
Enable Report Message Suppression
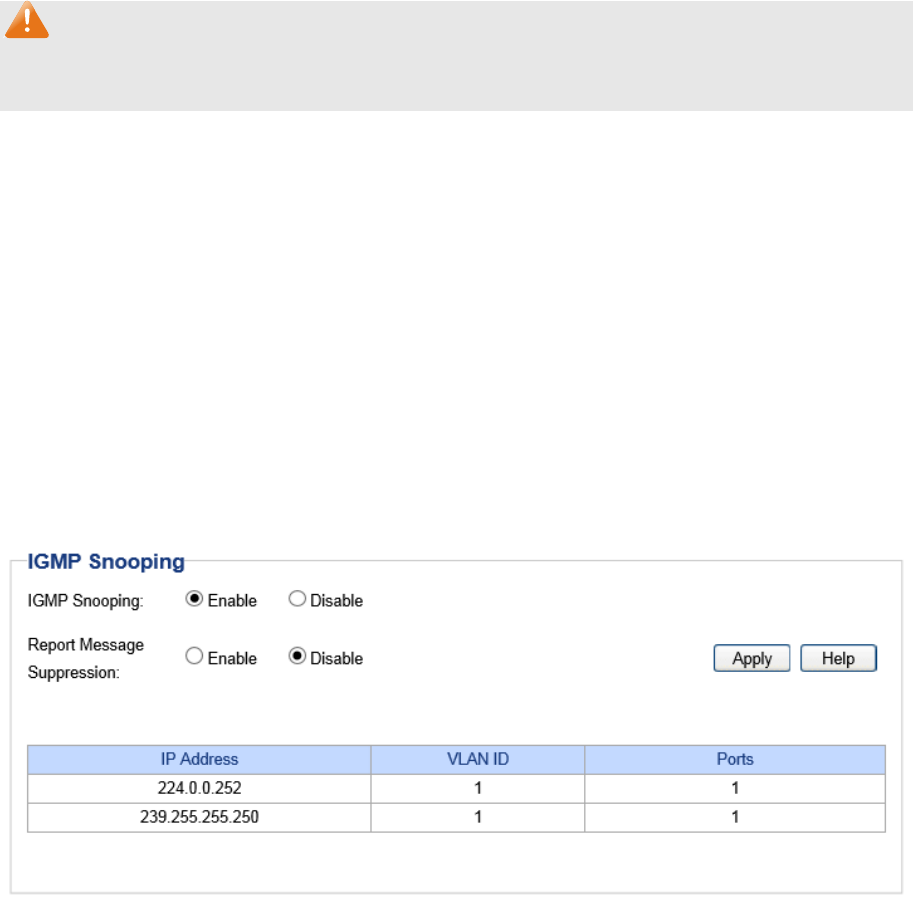[194, 656]
